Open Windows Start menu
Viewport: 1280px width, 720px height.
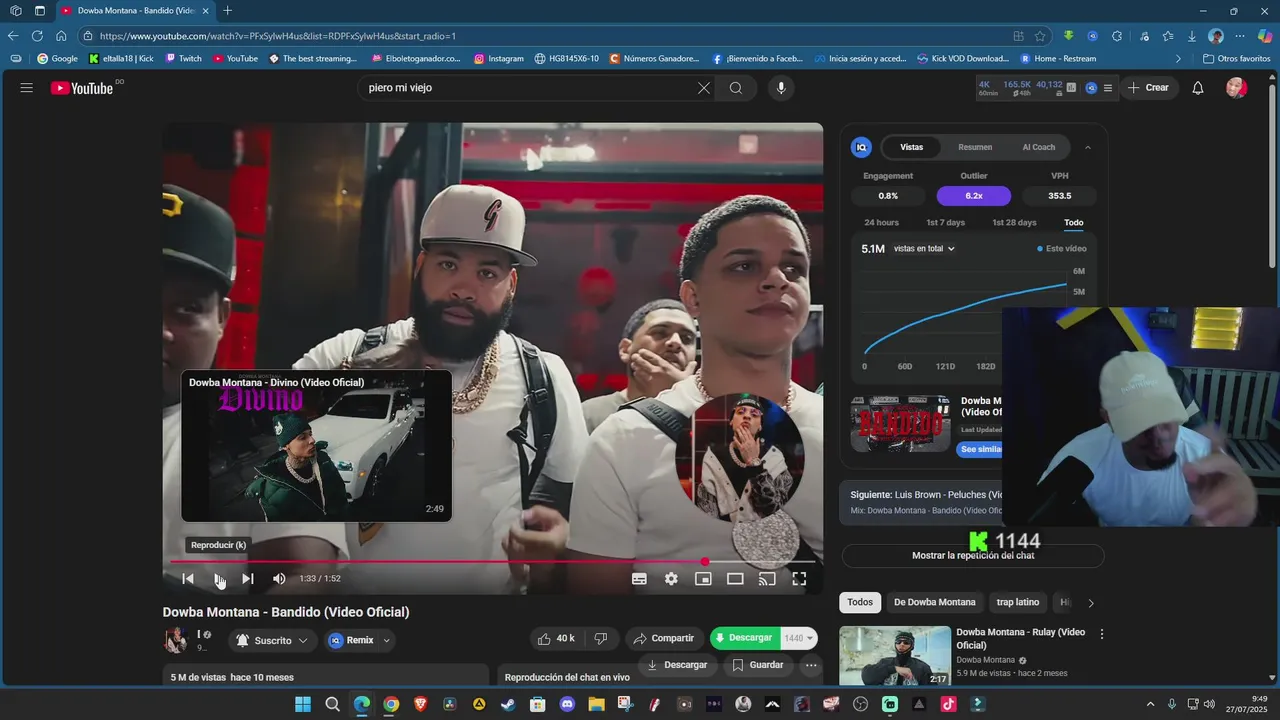303,704
